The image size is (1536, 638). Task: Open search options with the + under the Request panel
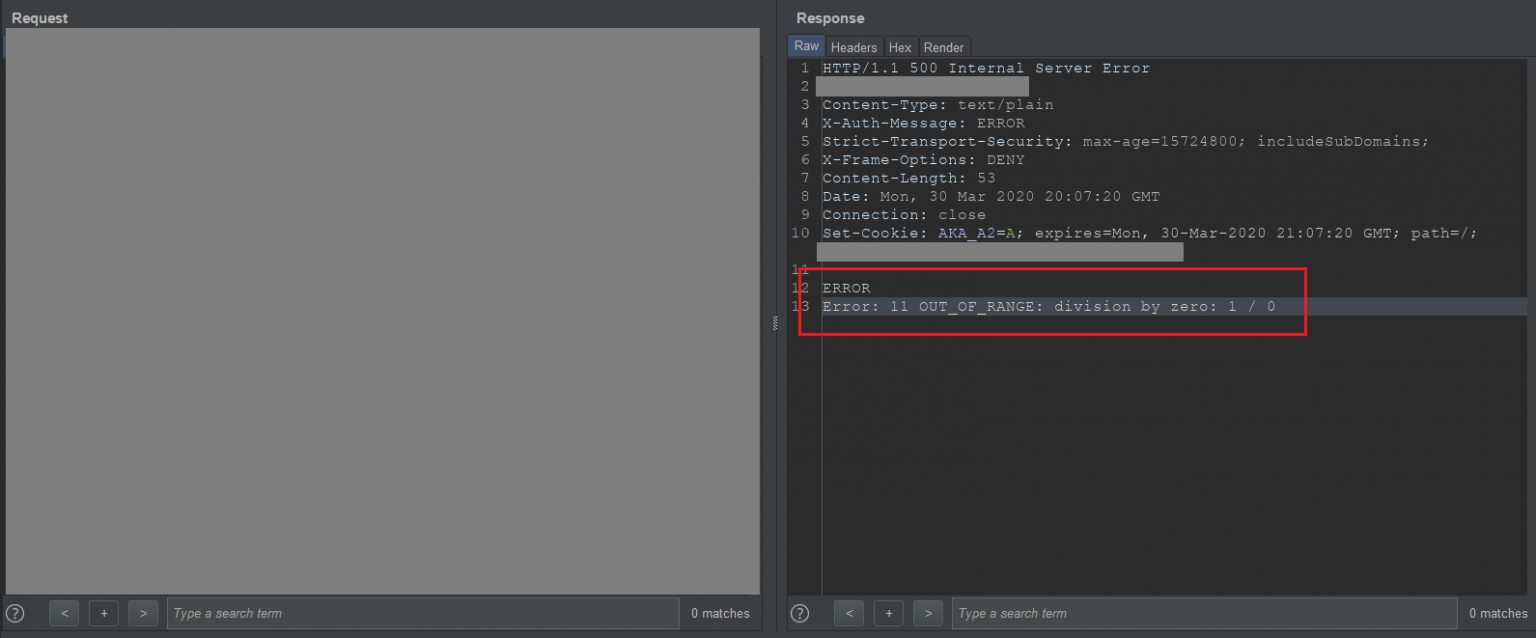[103, 613]
